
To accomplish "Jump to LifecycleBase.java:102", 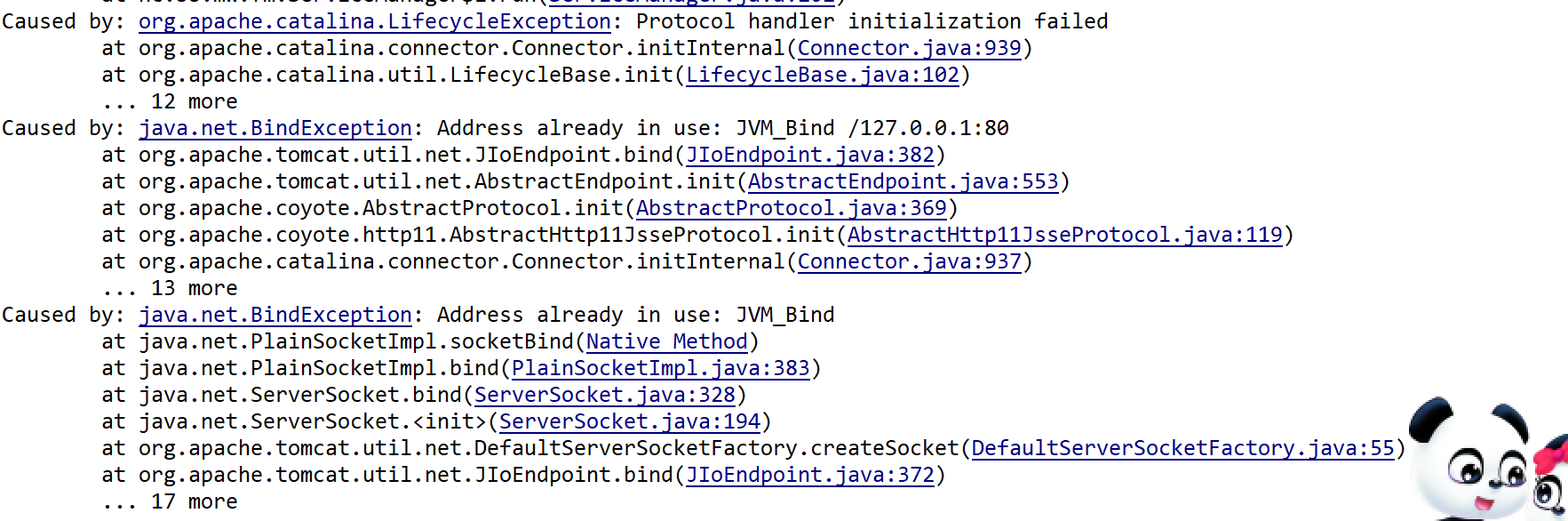I will tap(823, 75).
